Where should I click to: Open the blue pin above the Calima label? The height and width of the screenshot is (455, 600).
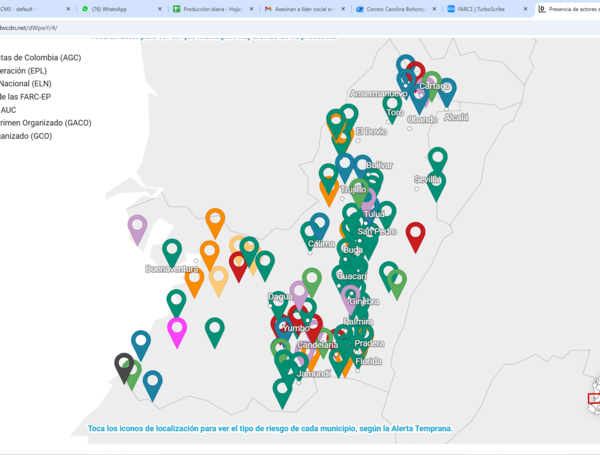tap(320, 225)
